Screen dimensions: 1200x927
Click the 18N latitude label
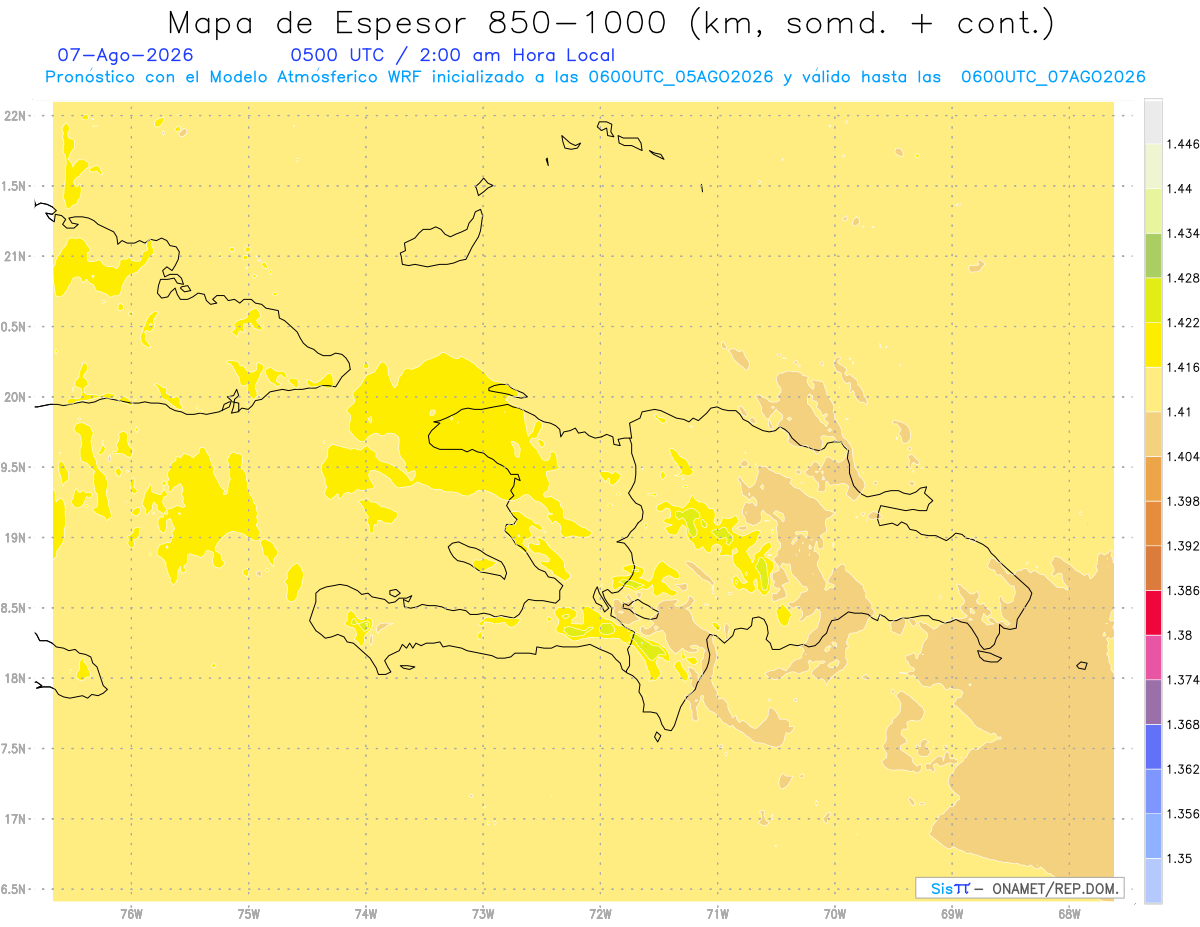pyautogui.click(x=17, y=678)
